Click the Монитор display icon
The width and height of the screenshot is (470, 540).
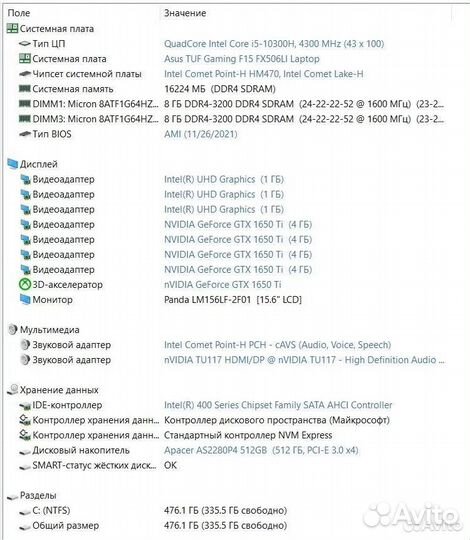click(25, 299)
